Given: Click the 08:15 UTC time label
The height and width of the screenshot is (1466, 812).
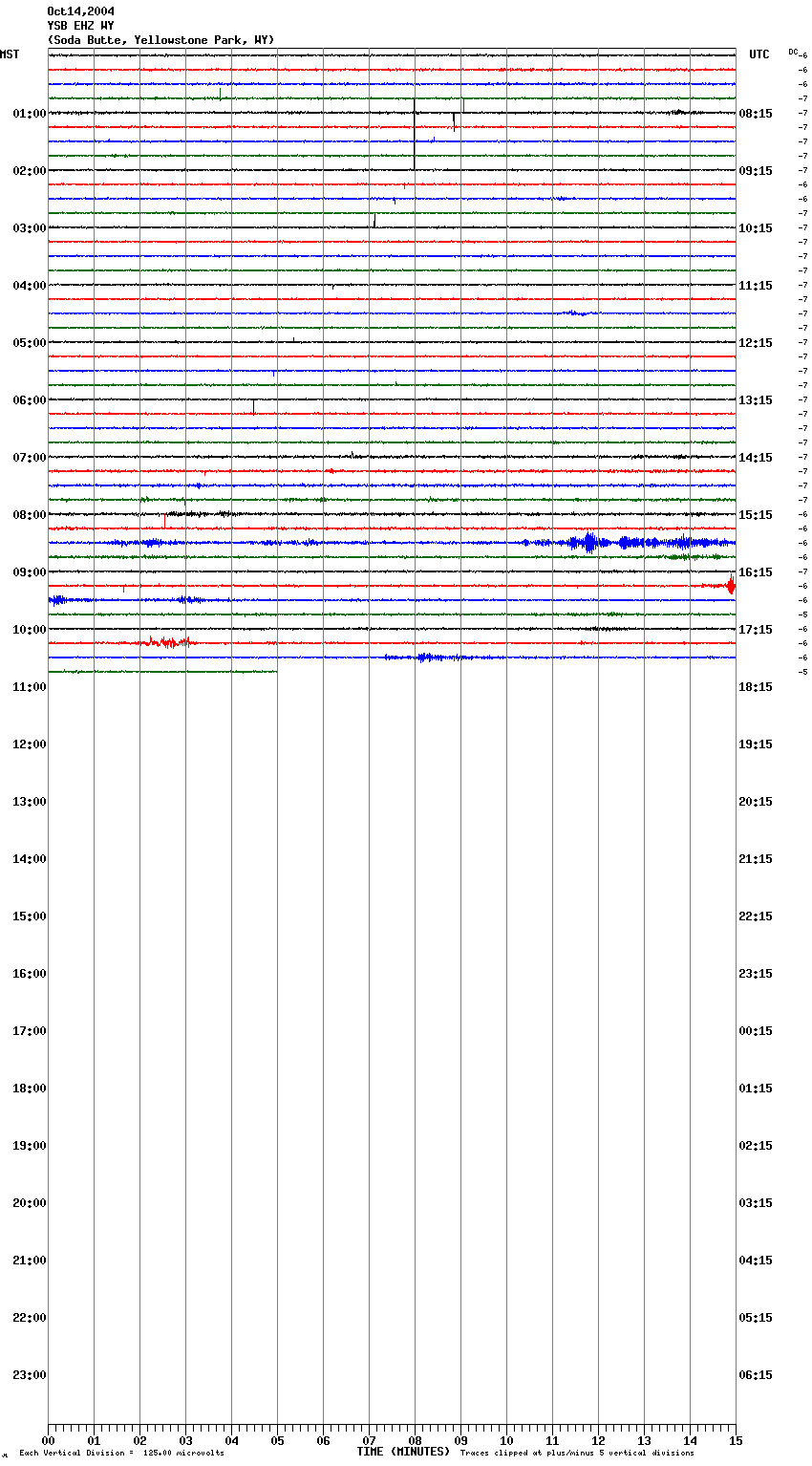Looking at the screenshot, I should 756,114.
